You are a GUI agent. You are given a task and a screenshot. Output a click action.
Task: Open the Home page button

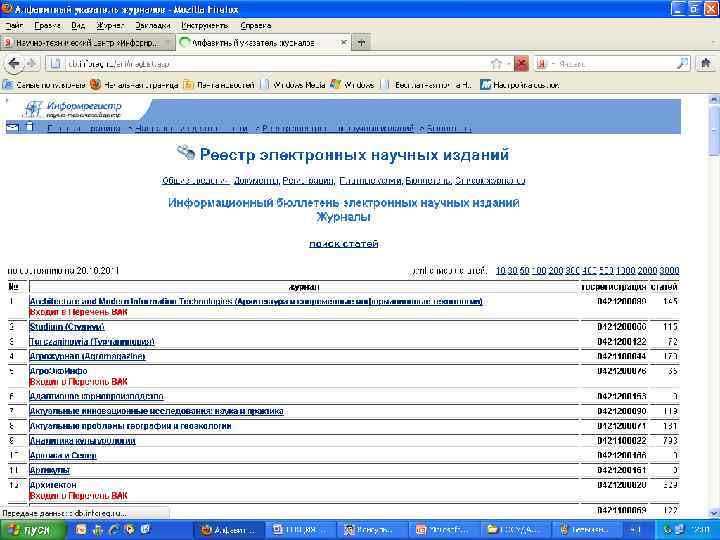click(x=706, y=63)
